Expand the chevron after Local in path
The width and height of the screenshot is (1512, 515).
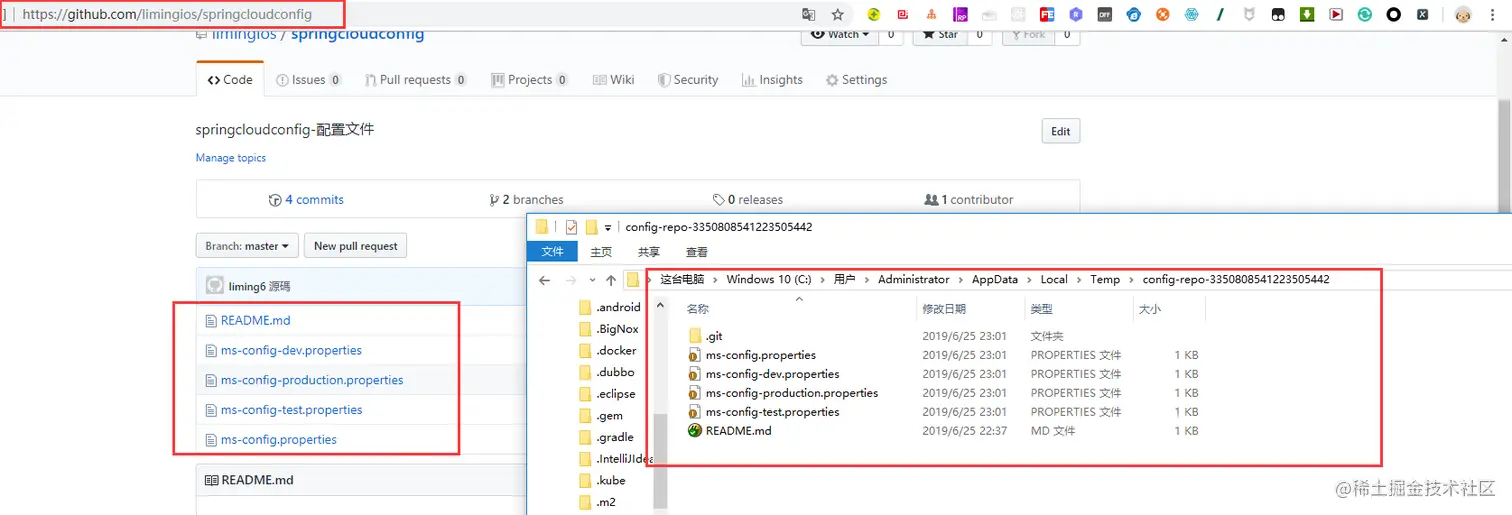[1079, 280]
